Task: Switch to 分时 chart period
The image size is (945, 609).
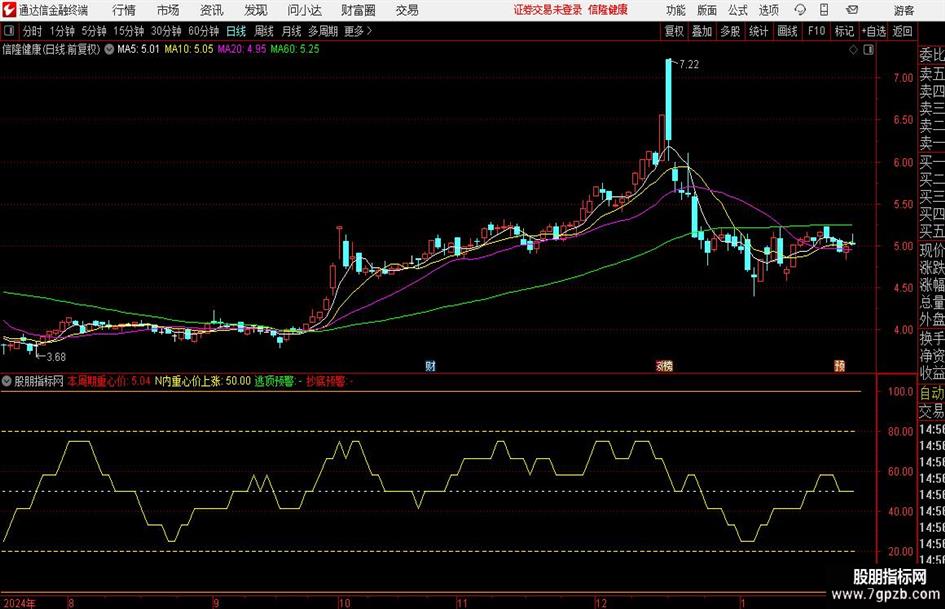Action: (32, 31)
